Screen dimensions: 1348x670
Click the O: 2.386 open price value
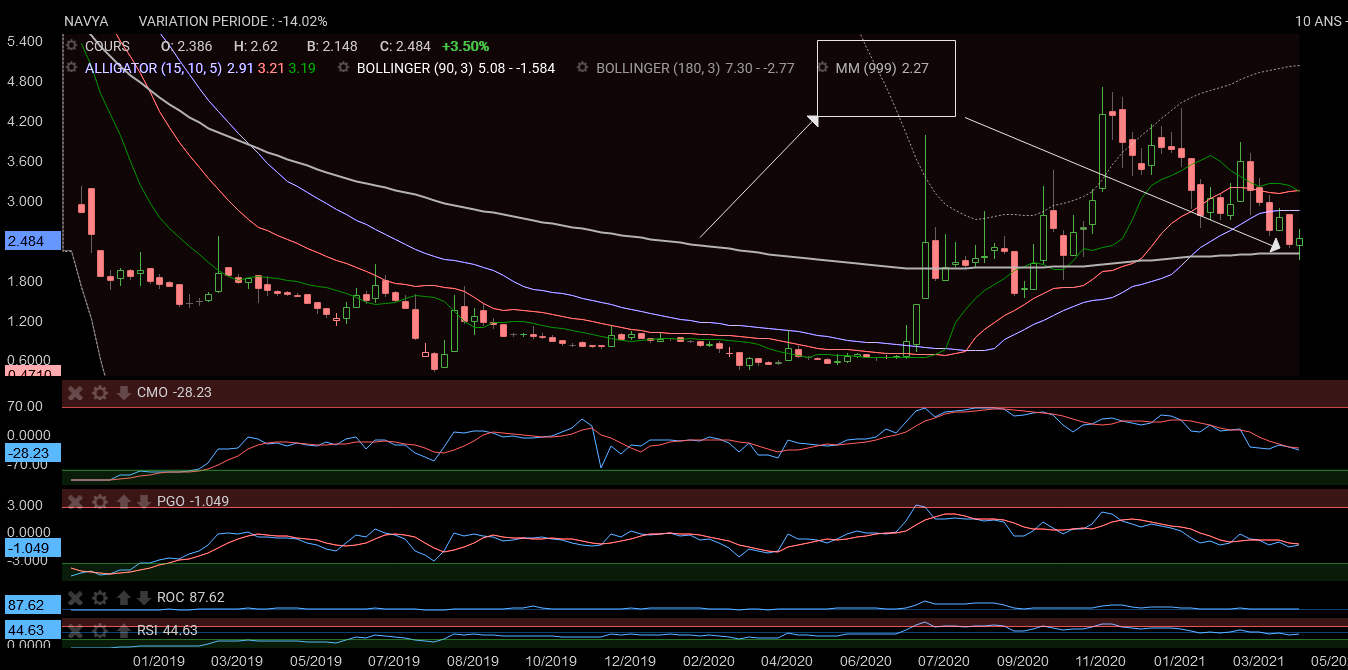coord(186,46)
